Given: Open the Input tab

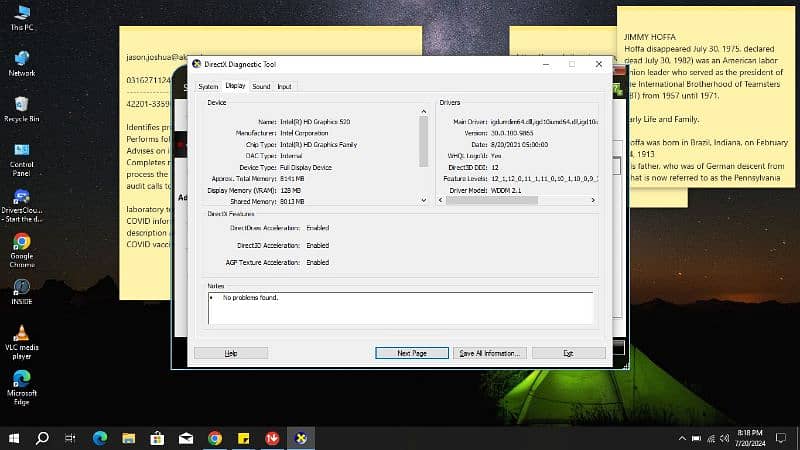Looking at the screenshot, I should click(285, 87).
